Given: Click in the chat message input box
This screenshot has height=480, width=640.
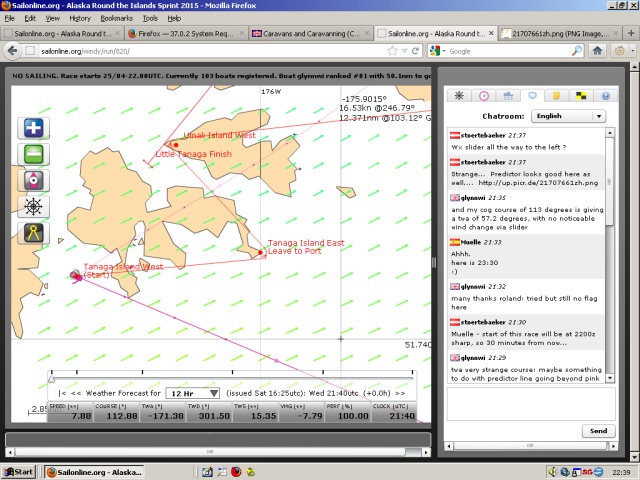Looking at the screenshot, I should coord(531,404).
